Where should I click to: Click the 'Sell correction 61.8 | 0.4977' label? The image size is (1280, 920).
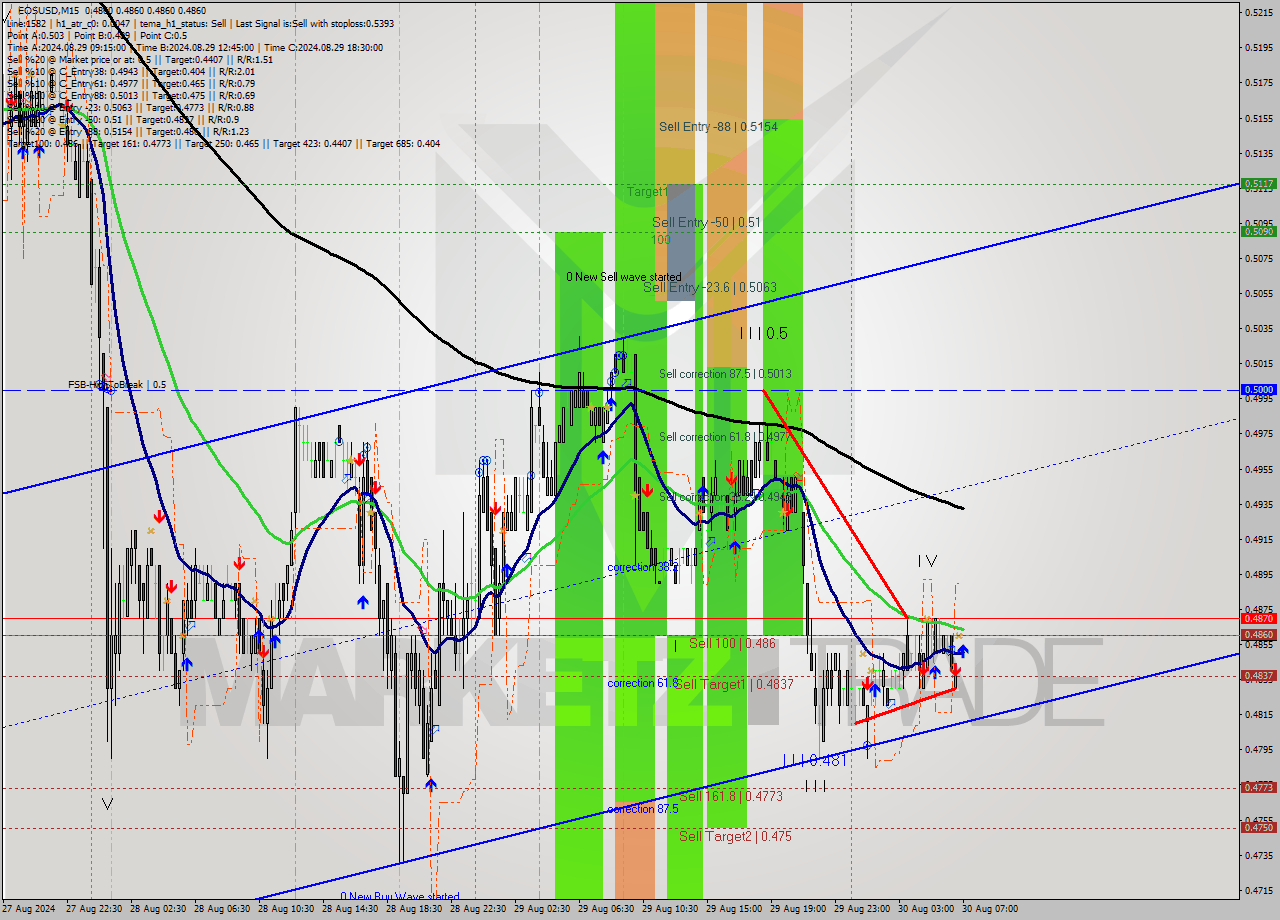pos(725,437)
